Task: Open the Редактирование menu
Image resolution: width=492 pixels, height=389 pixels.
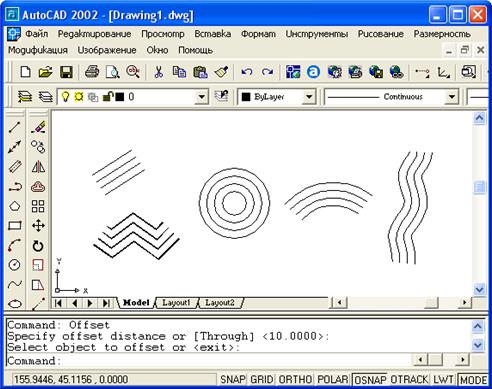Action: 94,34
